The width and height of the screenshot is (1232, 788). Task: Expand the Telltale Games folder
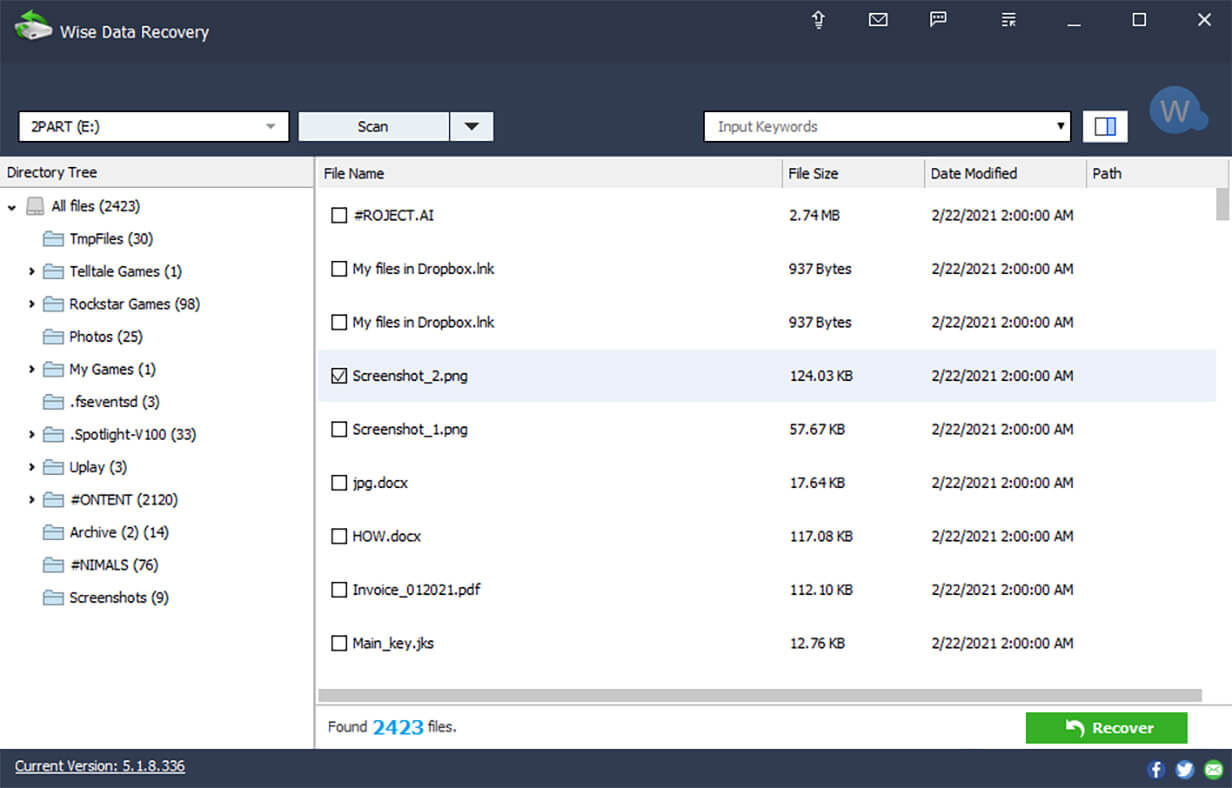32,271
